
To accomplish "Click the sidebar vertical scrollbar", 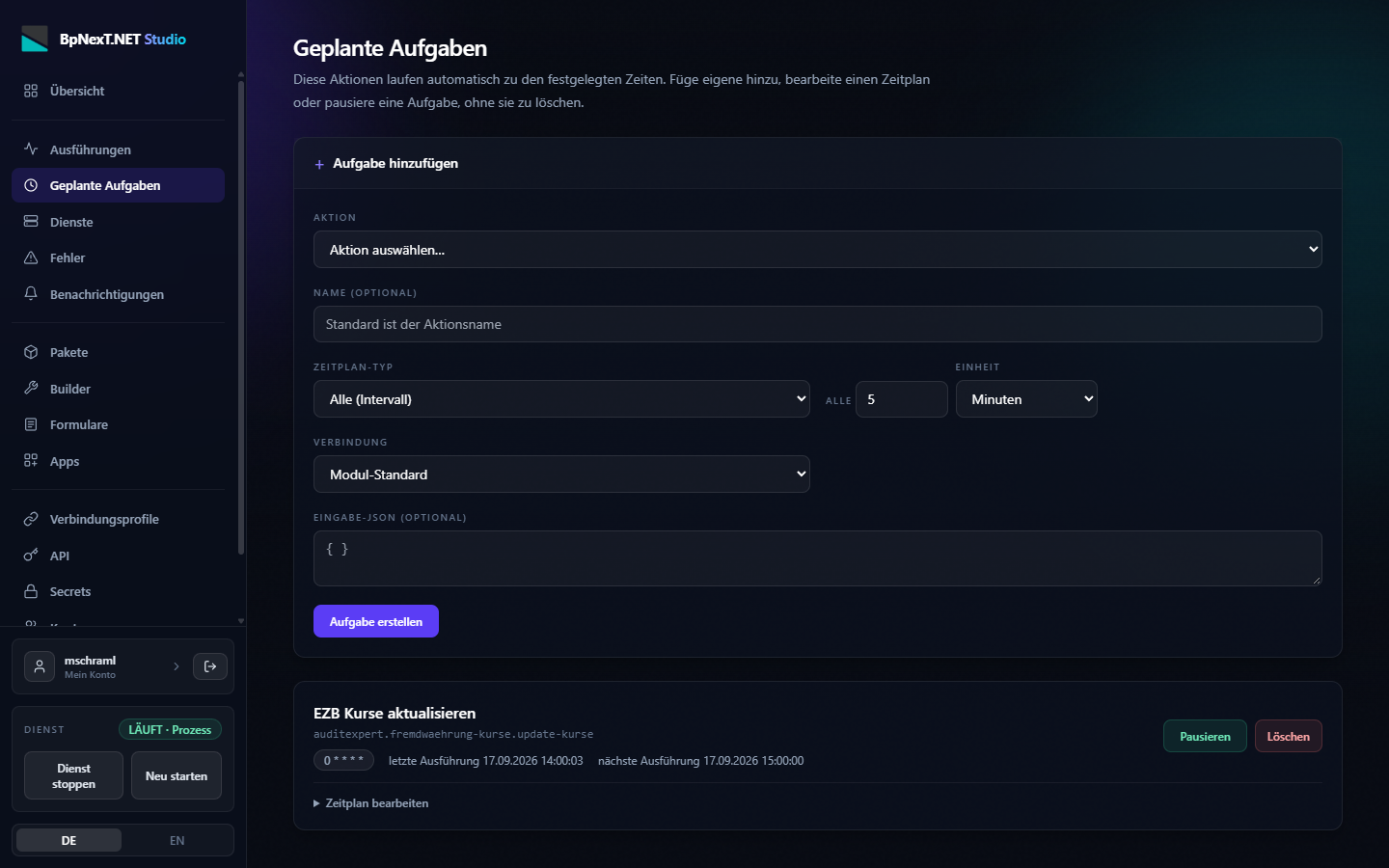I will point(240,318).
